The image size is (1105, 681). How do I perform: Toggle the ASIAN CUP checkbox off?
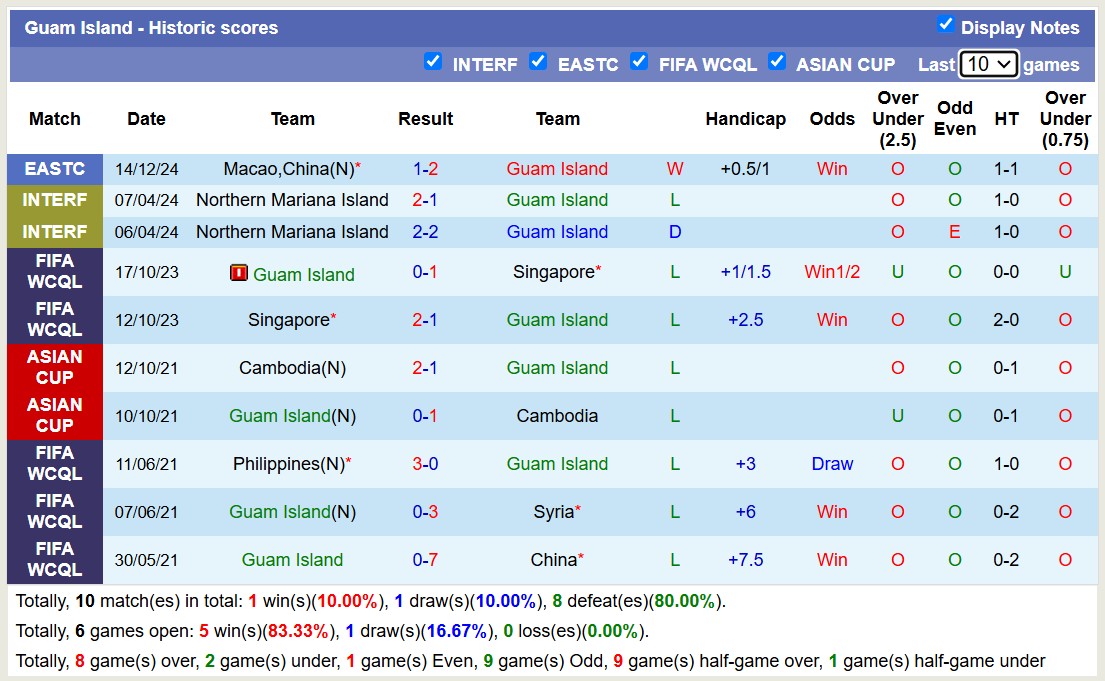click(x=777, y=61)
